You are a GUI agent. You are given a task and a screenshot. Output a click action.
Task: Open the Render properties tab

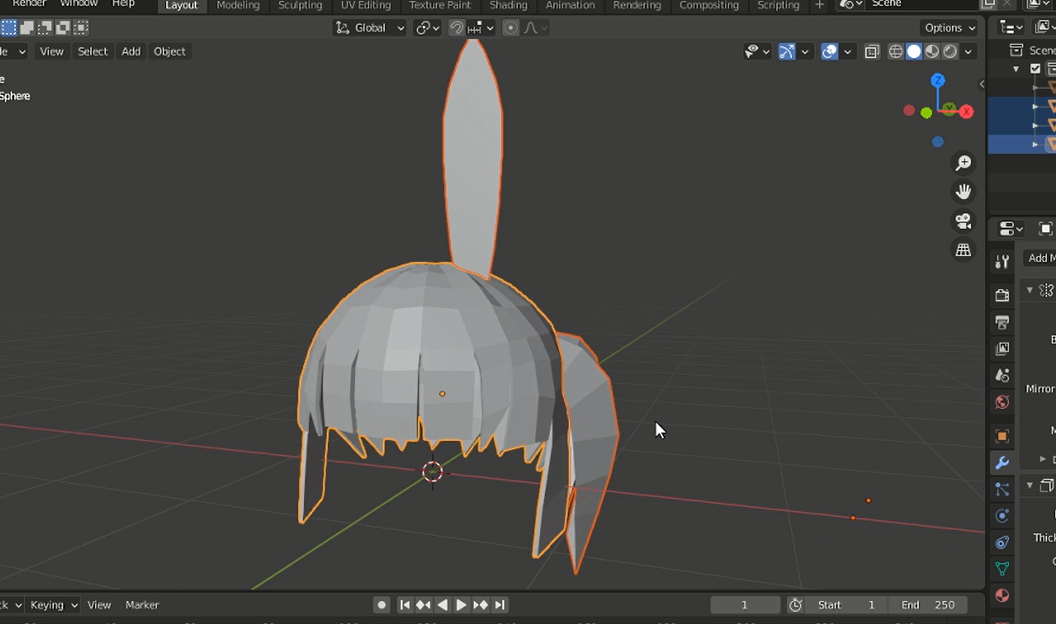(x=1002, y=295)
